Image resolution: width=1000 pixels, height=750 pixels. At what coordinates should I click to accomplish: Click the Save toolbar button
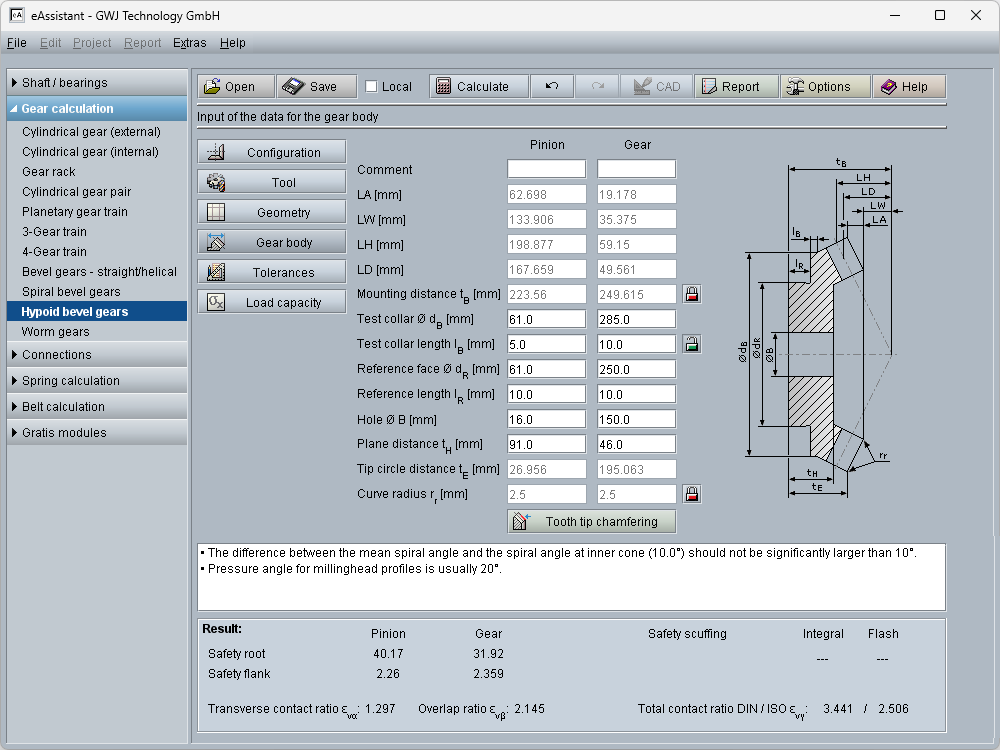[x=313, y=87]
